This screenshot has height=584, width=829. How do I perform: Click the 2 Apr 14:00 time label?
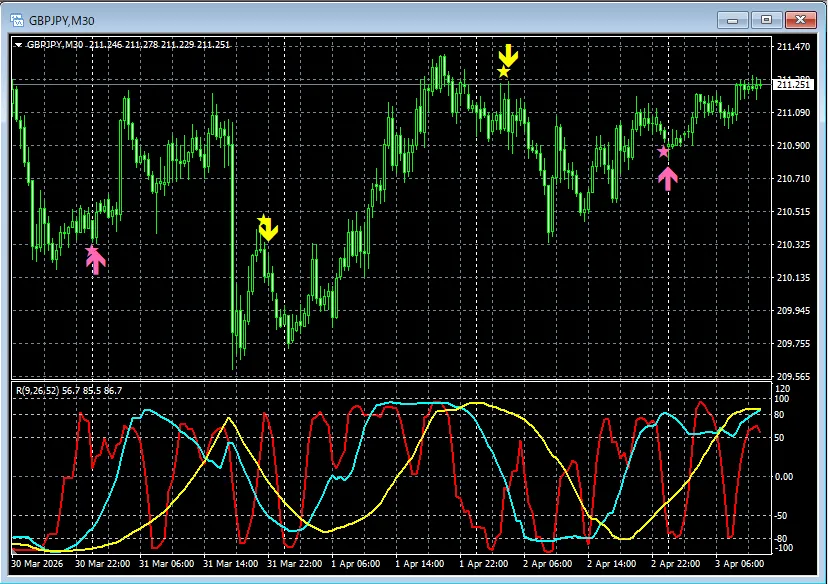click(611, 563)
